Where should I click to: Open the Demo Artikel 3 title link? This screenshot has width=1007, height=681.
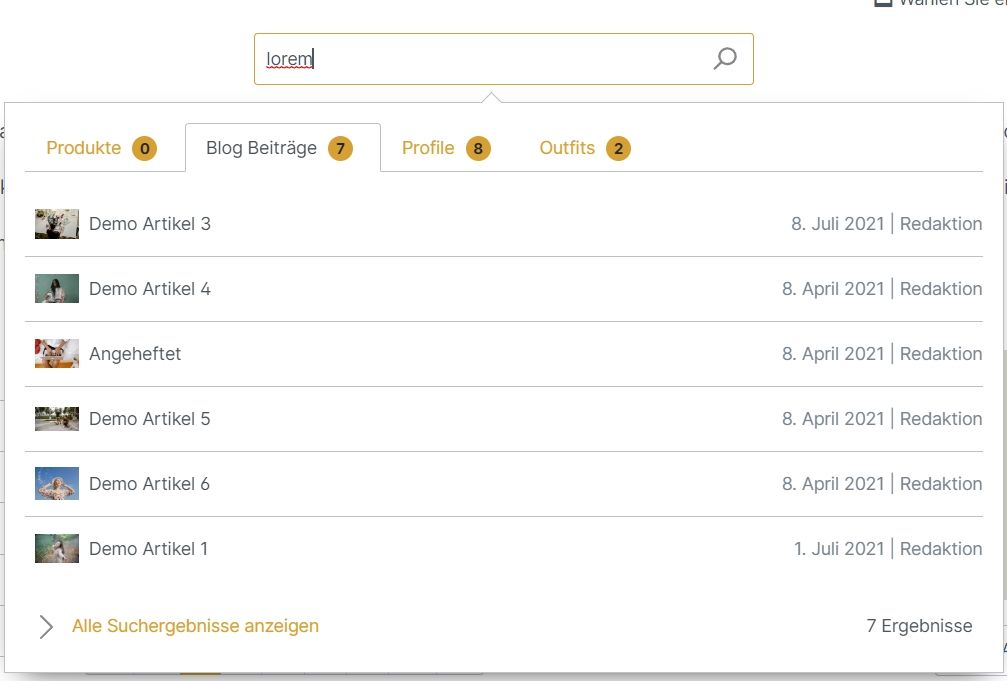pos(150,224)
